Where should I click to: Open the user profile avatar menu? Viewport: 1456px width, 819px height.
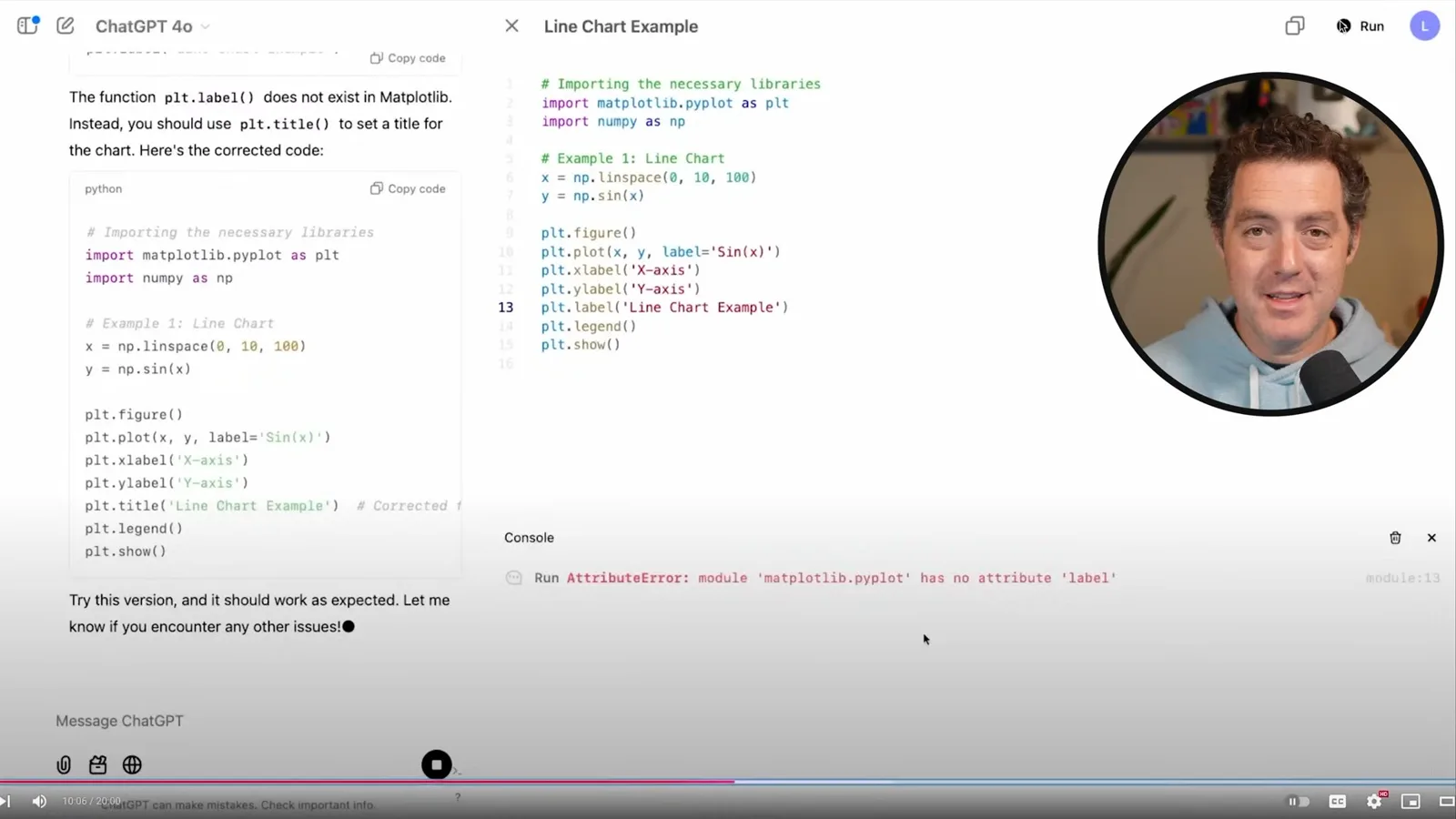click(x=1424, y=26)
